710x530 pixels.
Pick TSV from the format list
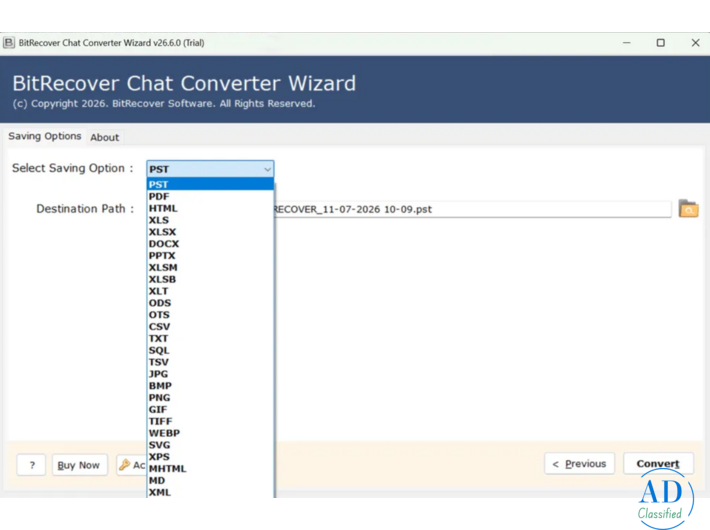[x=210, y=362]
